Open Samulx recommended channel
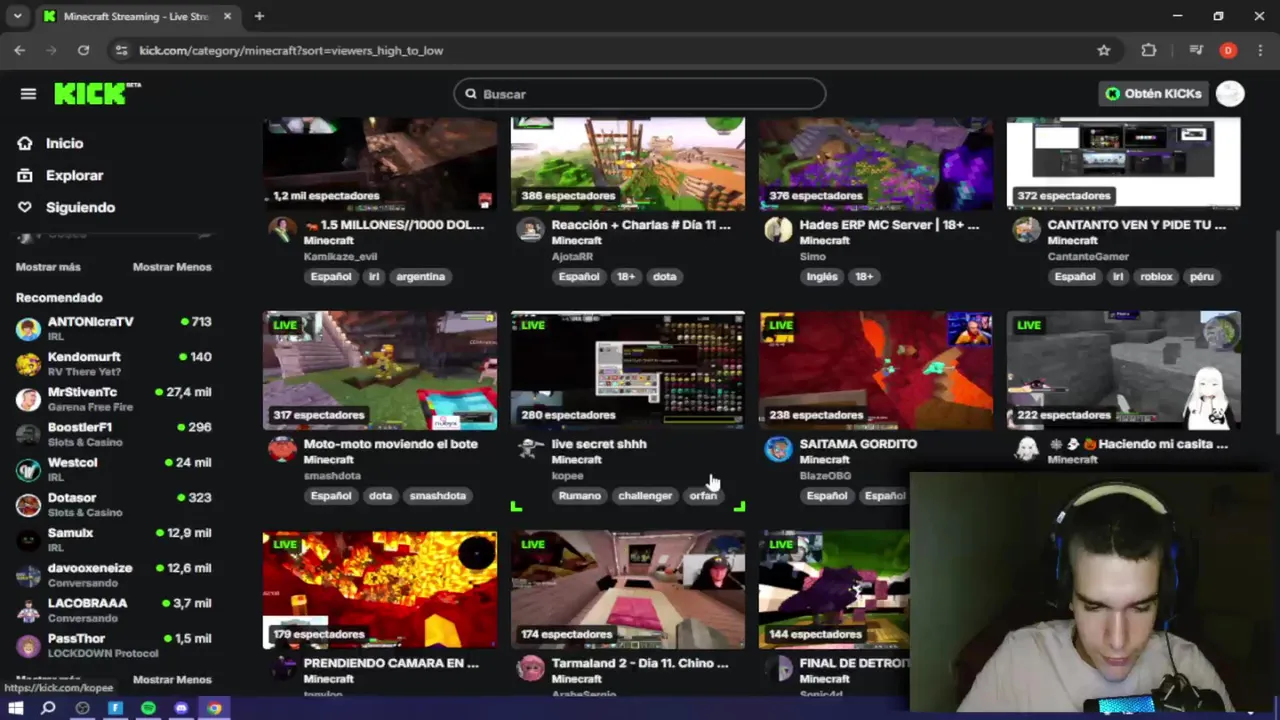The image size is (1280, 720). coord(114,540)
